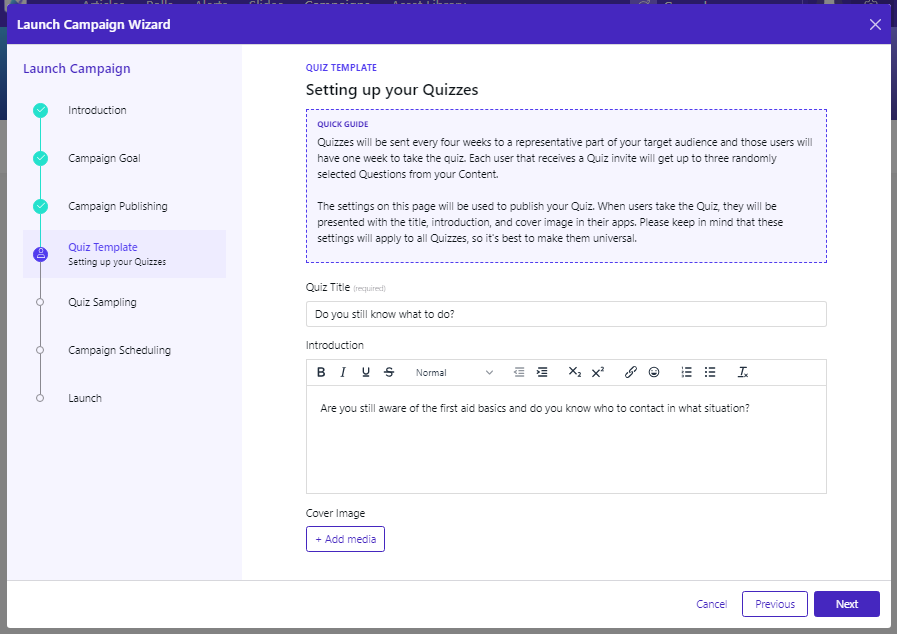Decrease indent in the Introduction editor
Screen dimensions: 897x634
pyautogui.click(x=519, y=372)
